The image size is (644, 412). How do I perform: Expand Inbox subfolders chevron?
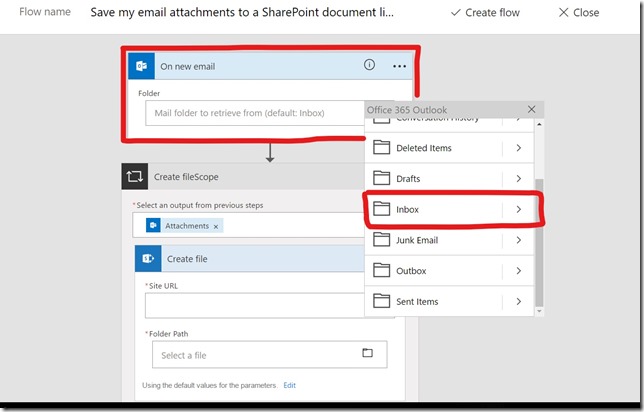[519, 209]
